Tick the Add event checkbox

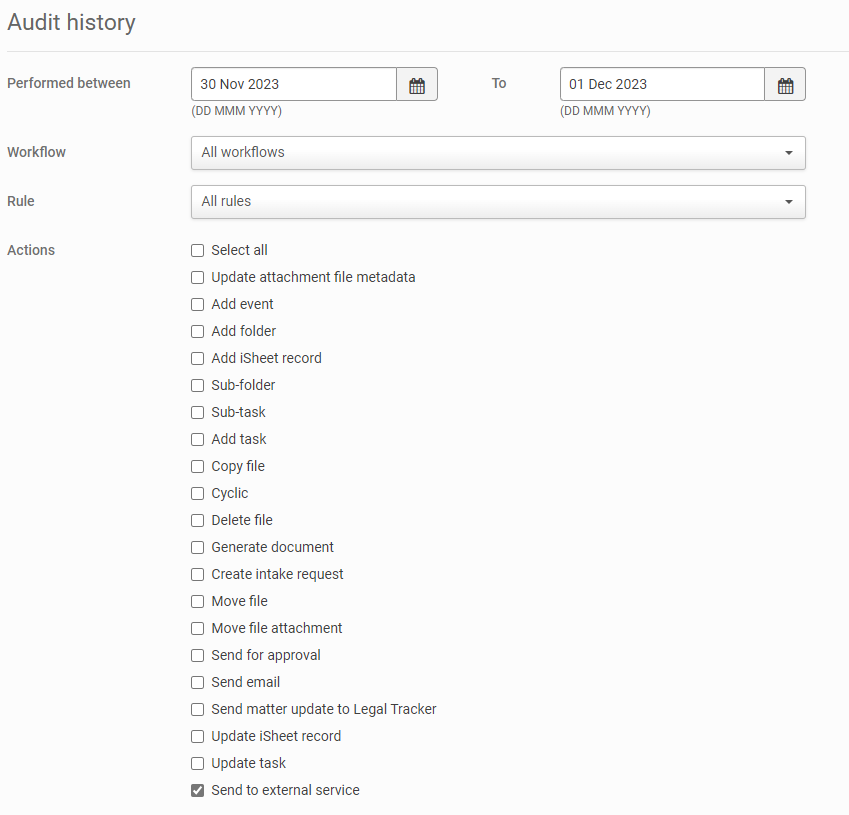click(198, 305)
